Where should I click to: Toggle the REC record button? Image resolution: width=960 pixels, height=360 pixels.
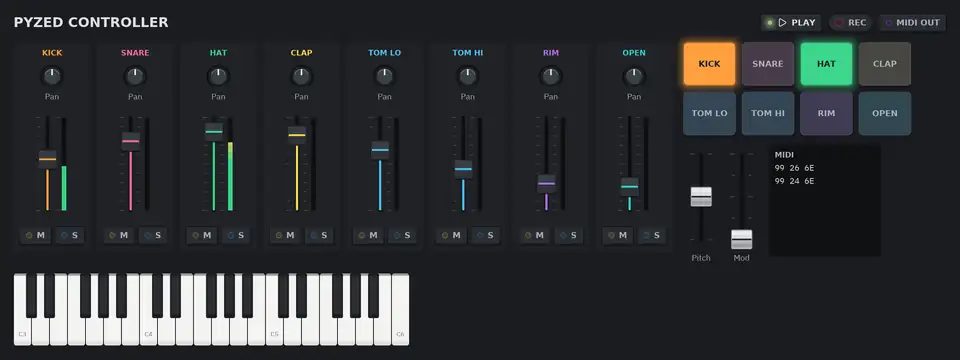(850, 23)
